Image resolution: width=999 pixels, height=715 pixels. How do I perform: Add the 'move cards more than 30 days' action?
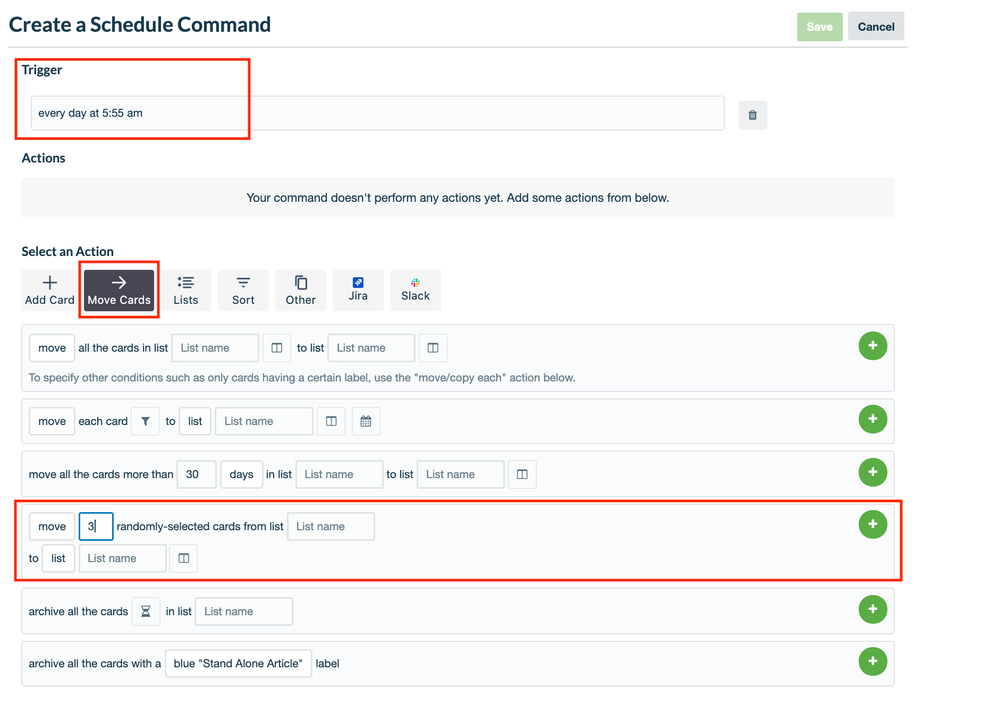click(873, 472)
